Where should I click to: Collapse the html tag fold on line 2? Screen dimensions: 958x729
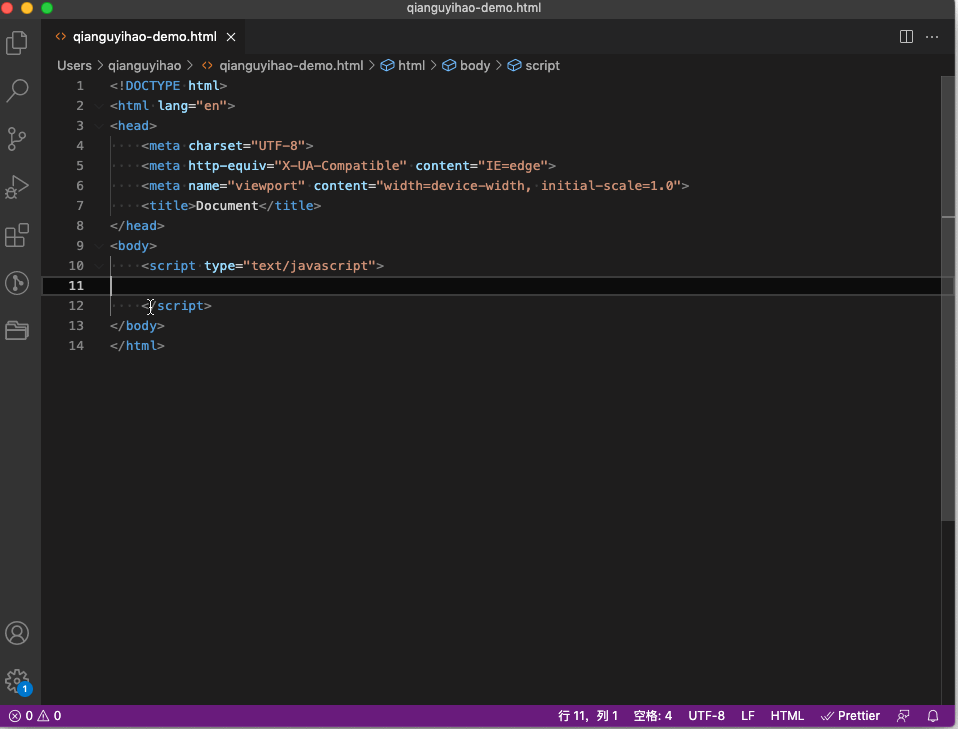pyautogui.click(x=99, y=106)
